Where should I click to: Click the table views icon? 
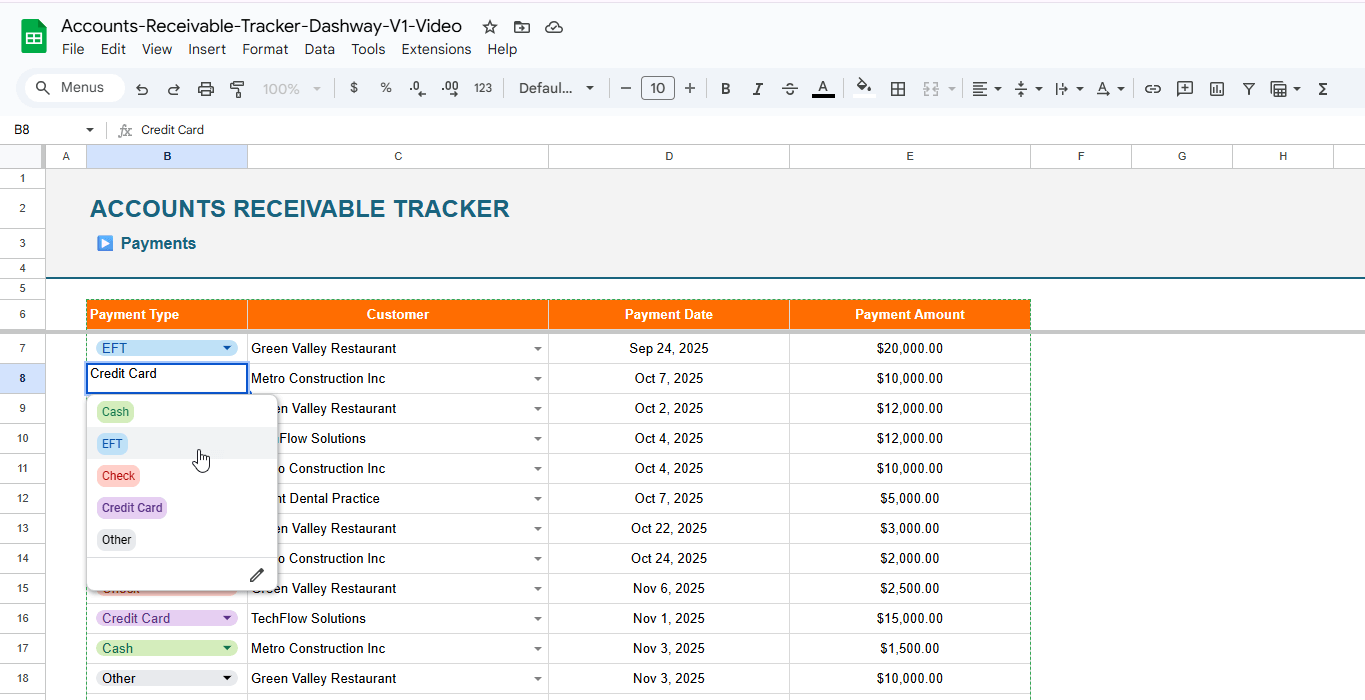pyautogui.click(x=1285, y=89)
